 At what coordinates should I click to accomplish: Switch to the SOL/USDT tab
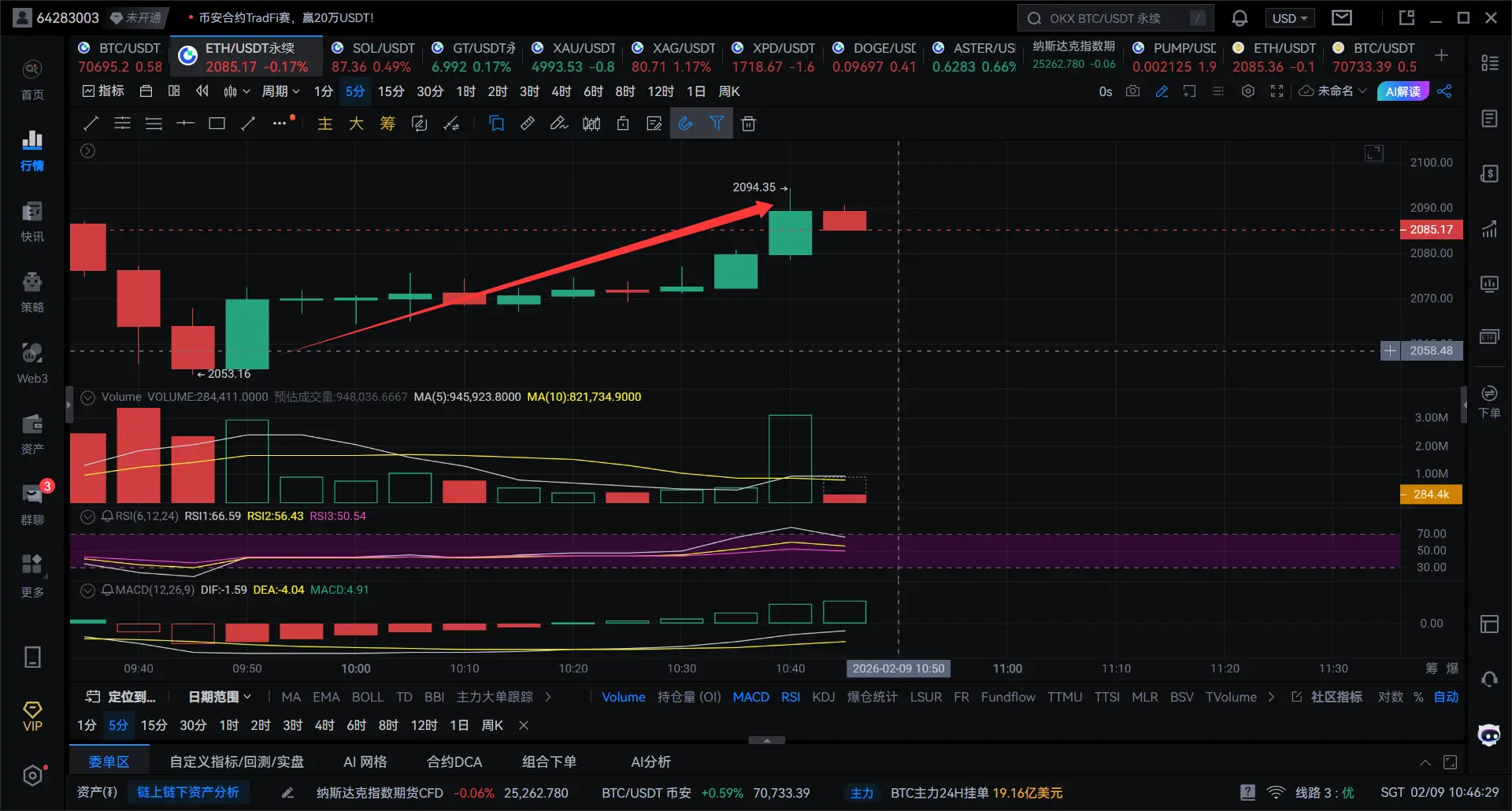373,57
